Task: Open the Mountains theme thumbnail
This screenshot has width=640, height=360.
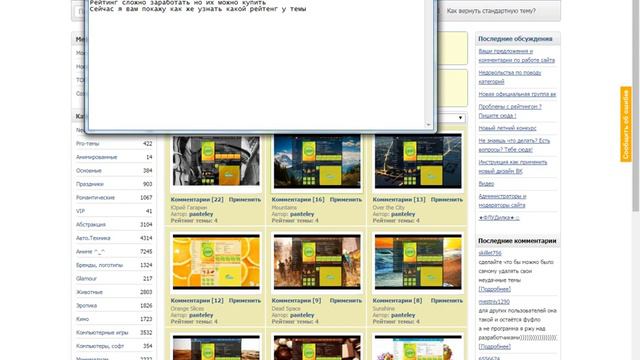Action: pyautogui.click(x=317, y=162)
